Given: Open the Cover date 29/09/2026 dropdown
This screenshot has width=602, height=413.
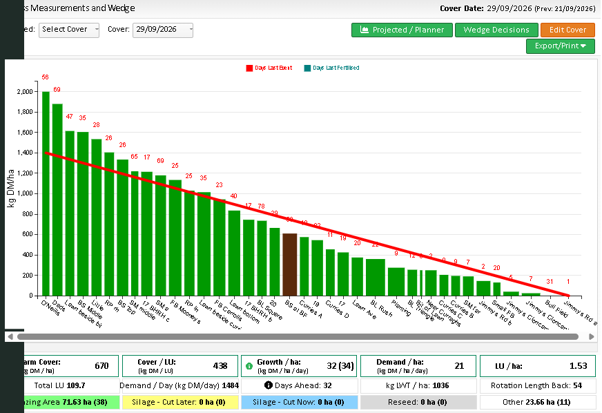Looking at the screenshot, I should click(x=163, y=30).
